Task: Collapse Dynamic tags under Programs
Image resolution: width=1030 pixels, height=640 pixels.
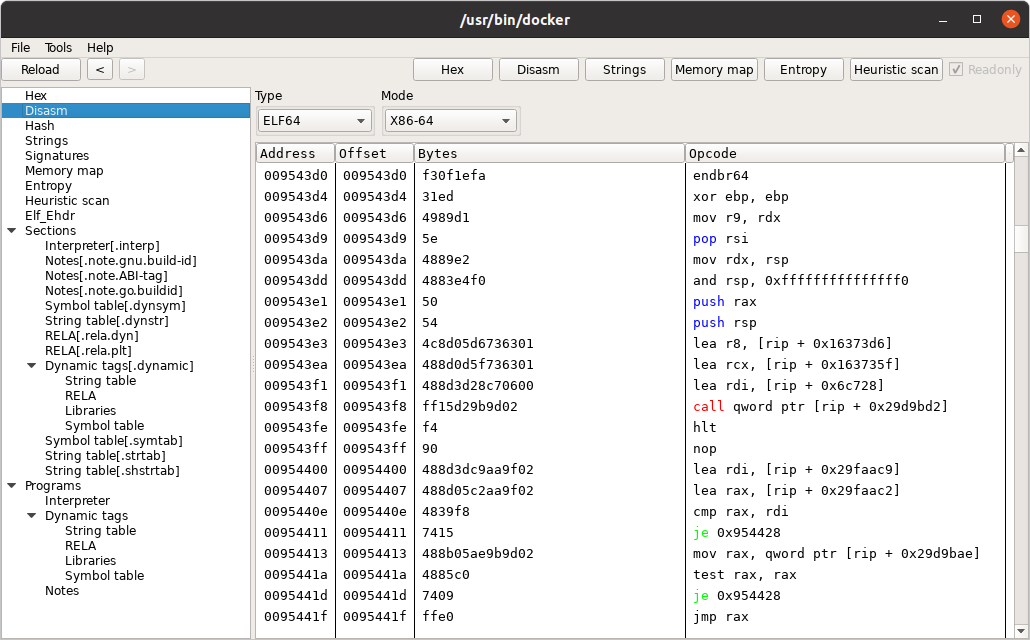Action: [32, 516]
